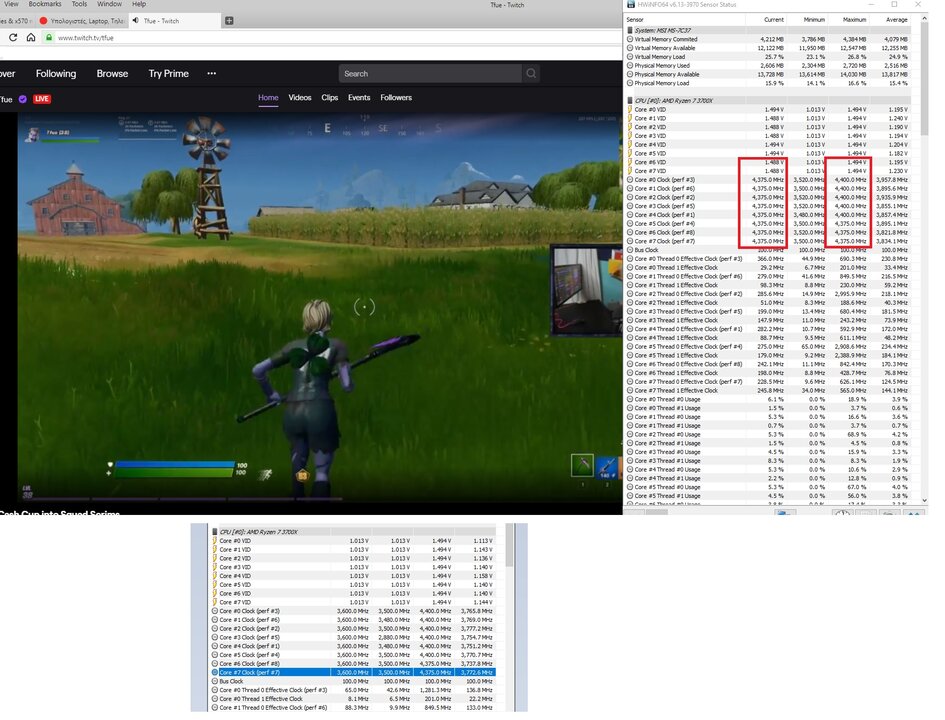Click the clock icon of Core #4 Clock (perf #1) in upper HWiNFO
945x720 pixels.
point(630,215)
